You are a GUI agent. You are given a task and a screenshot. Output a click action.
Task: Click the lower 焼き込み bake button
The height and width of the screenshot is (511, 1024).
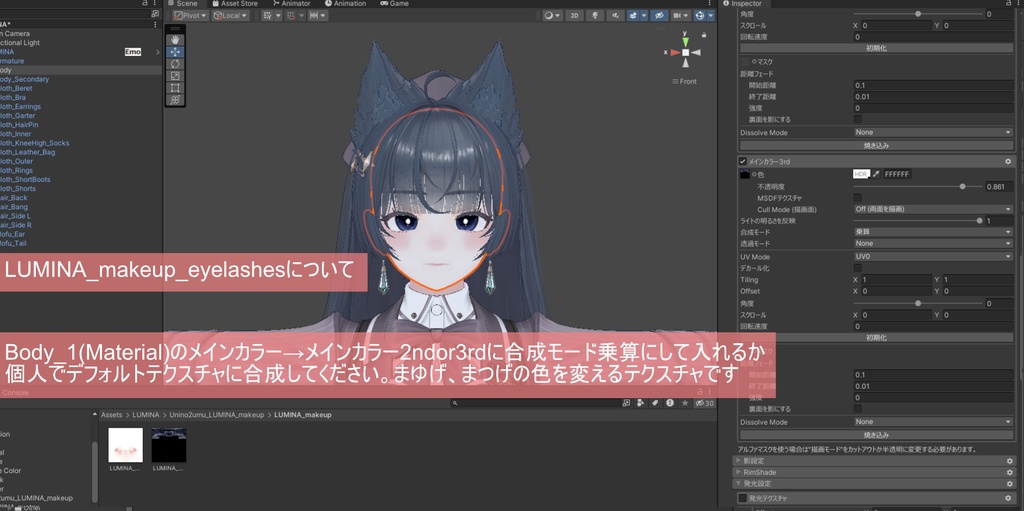click(x=876, y=435)
